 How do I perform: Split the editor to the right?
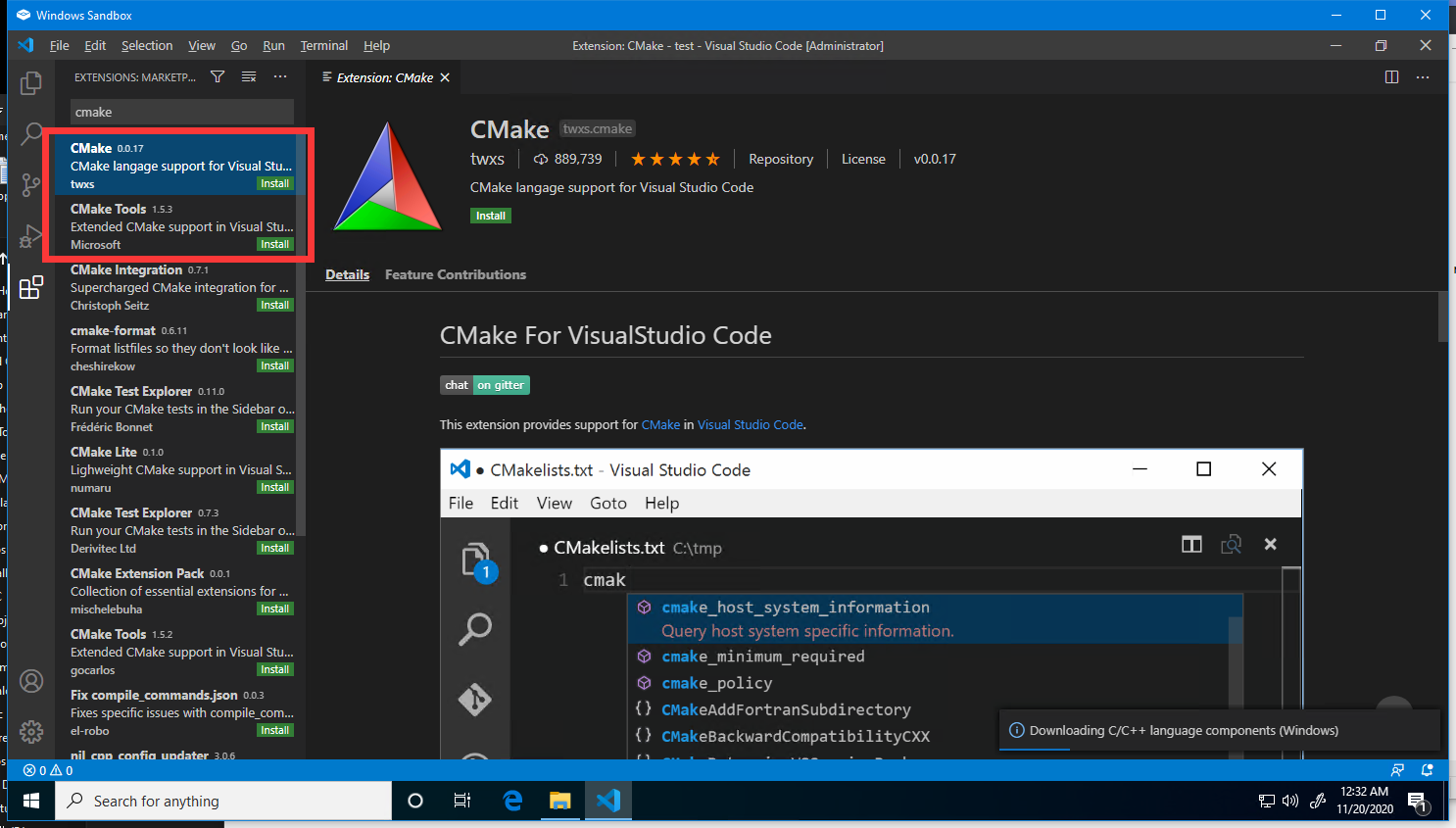point(1391,77)
